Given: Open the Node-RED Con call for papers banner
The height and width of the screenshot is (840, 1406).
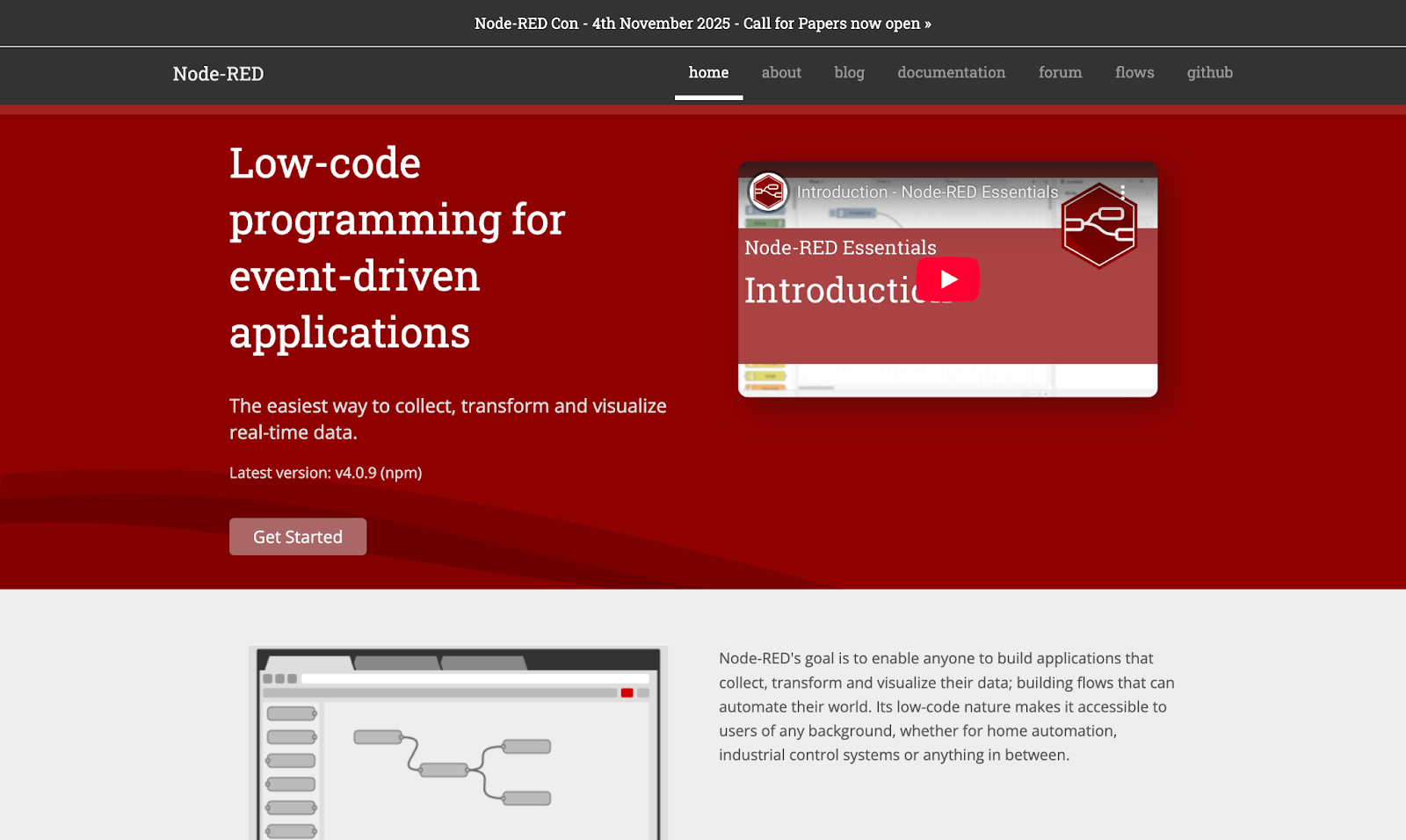Looking at the screenshot, I should coord(702,24).
